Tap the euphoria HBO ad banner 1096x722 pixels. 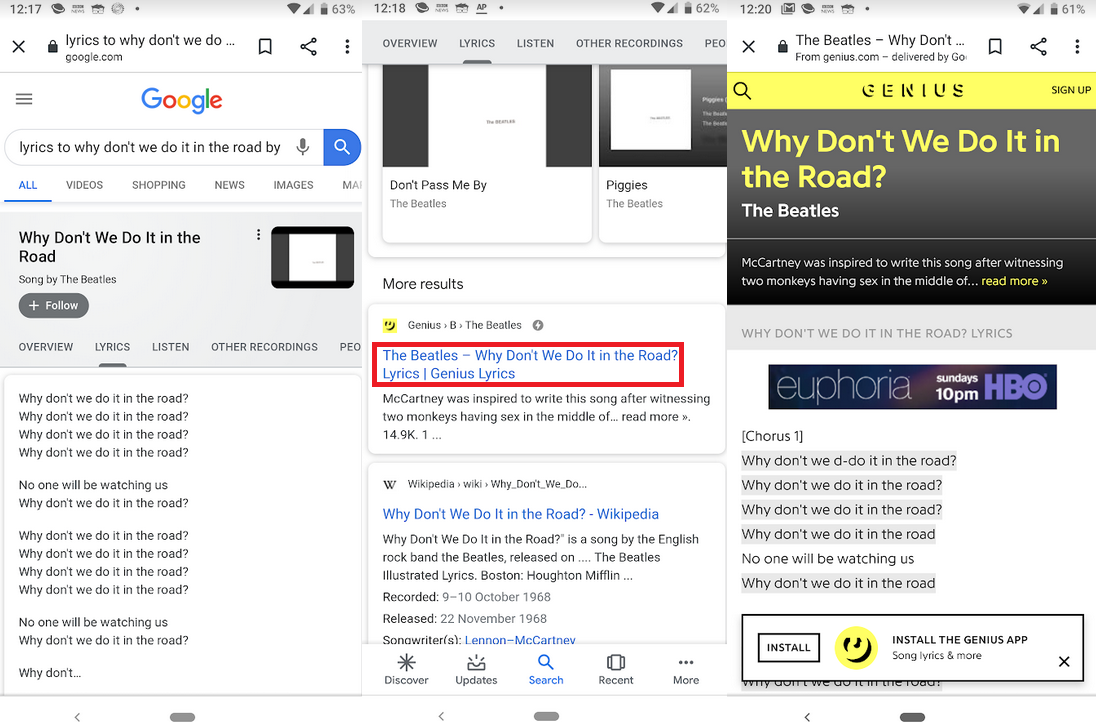(x=912, y=387)
